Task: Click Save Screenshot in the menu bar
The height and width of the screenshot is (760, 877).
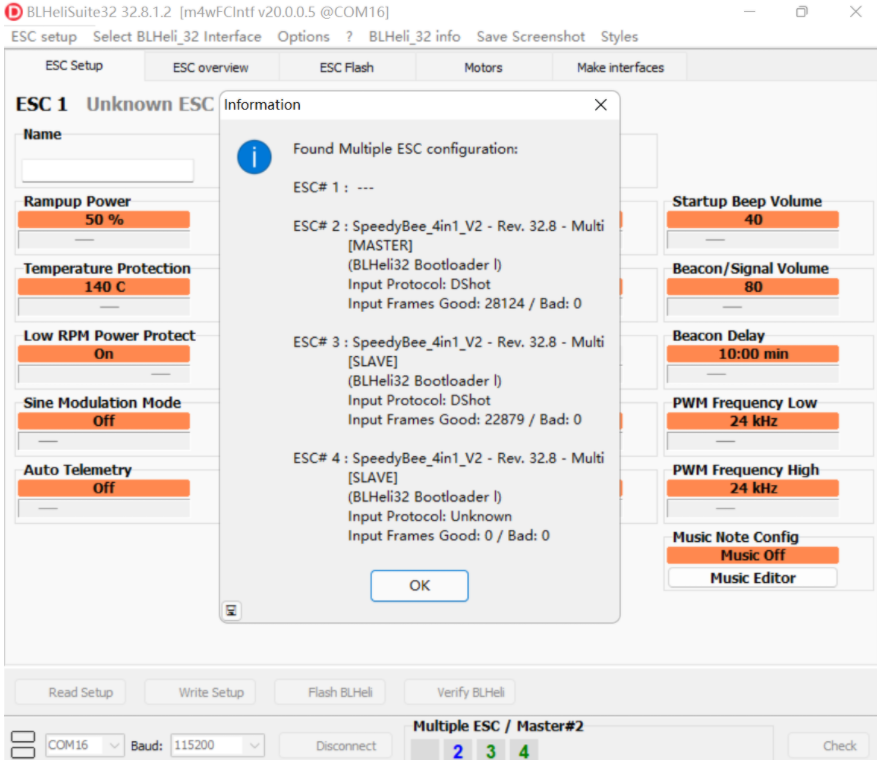Action: click(x=531, y=37)
